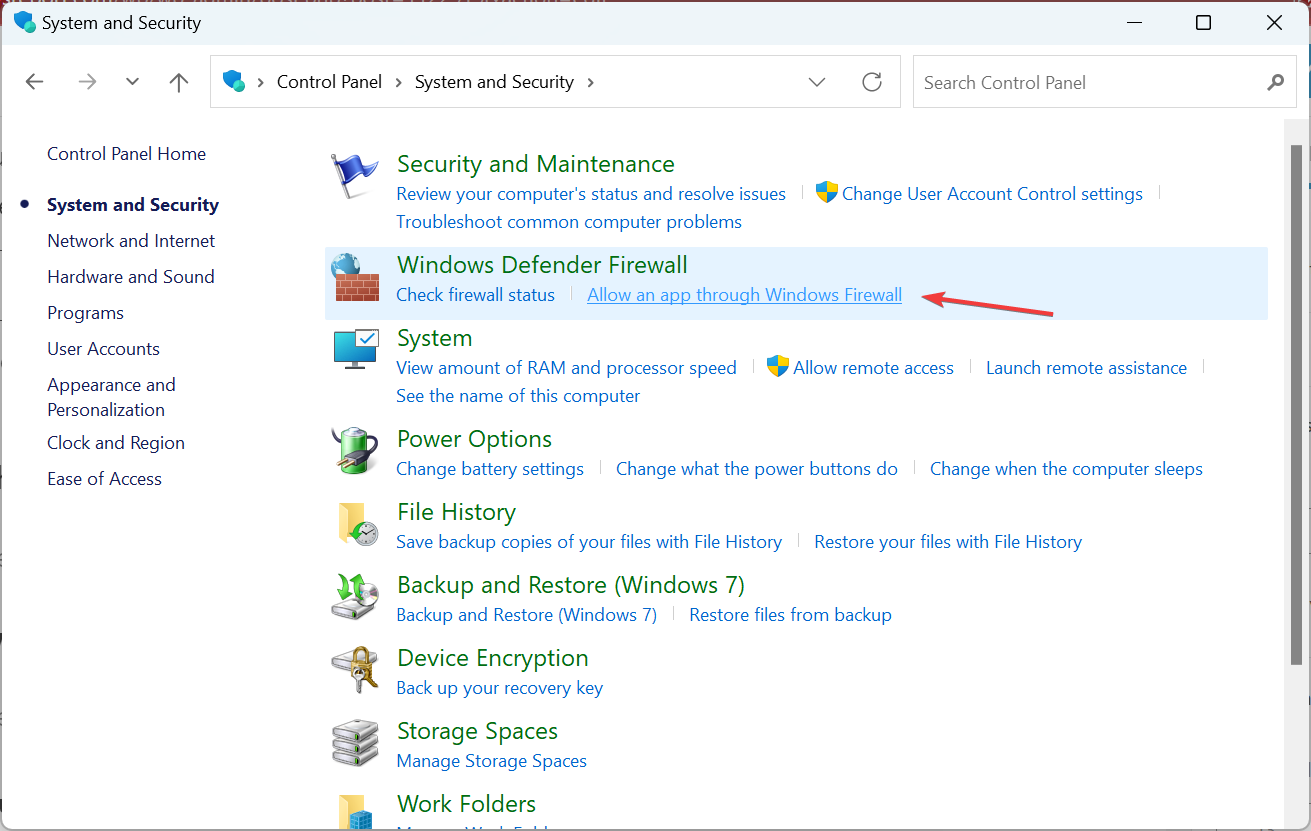Select System and Security in the breadcrumb
The image size is (1311, 831).
[x=494, y=82]
